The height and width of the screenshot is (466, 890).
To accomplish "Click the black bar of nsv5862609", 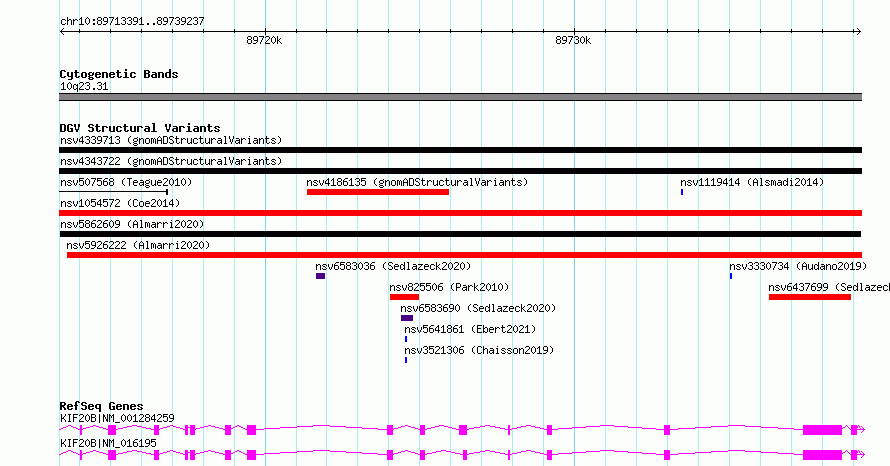I will click(x=460, y=234).
